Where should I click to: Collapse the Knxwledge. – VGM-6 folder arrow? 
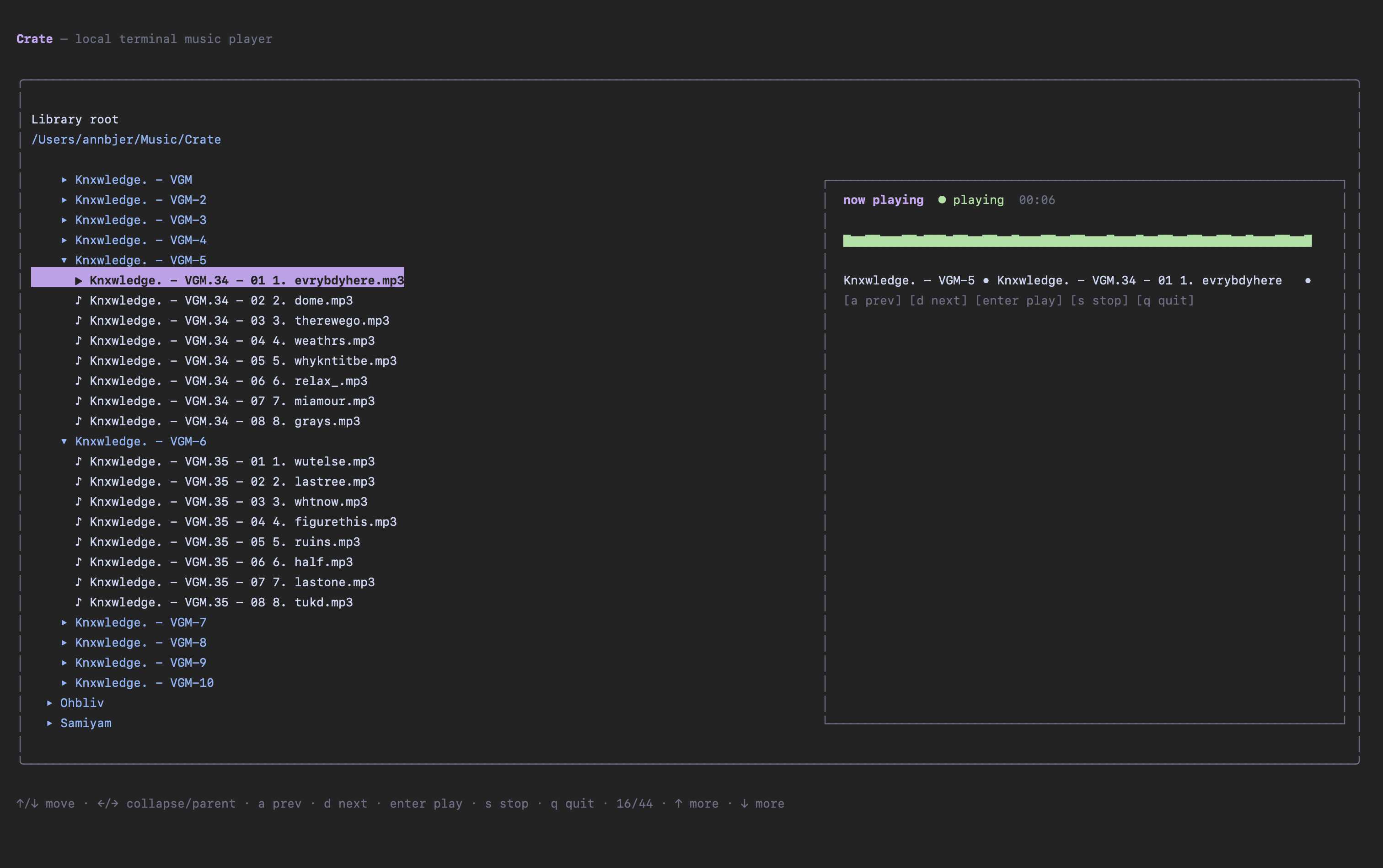[64, 441]
